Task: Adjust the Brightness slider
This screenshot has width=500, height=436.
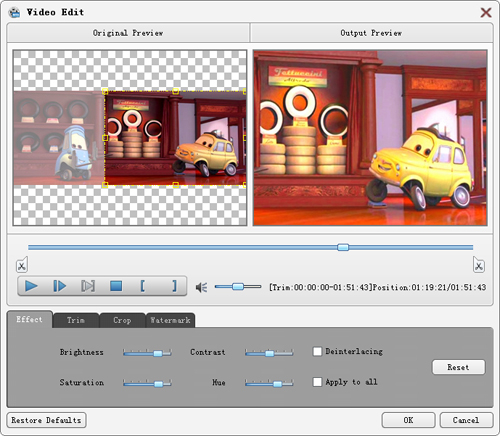Action: point(147,353)
